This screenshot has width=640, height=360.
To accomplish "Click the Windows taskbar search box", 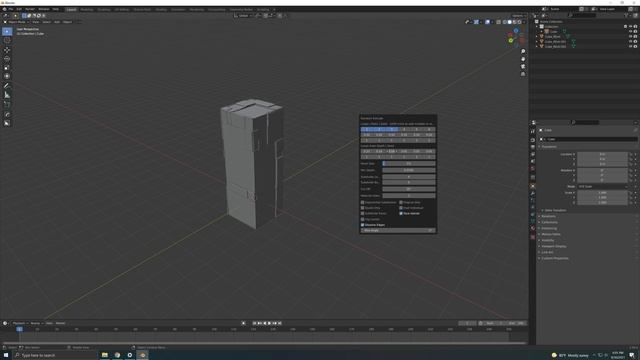I will 56,355.
